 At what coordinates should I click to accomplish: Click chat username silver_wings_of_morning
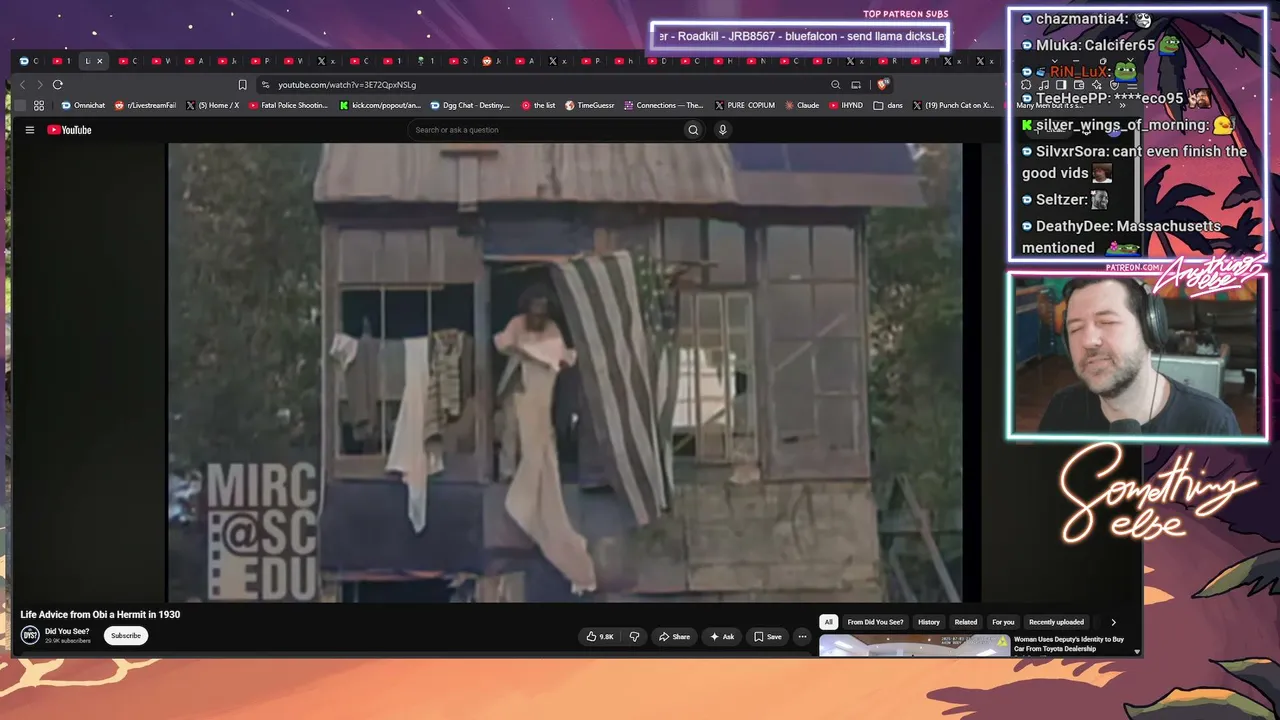tap(1122, 125)
